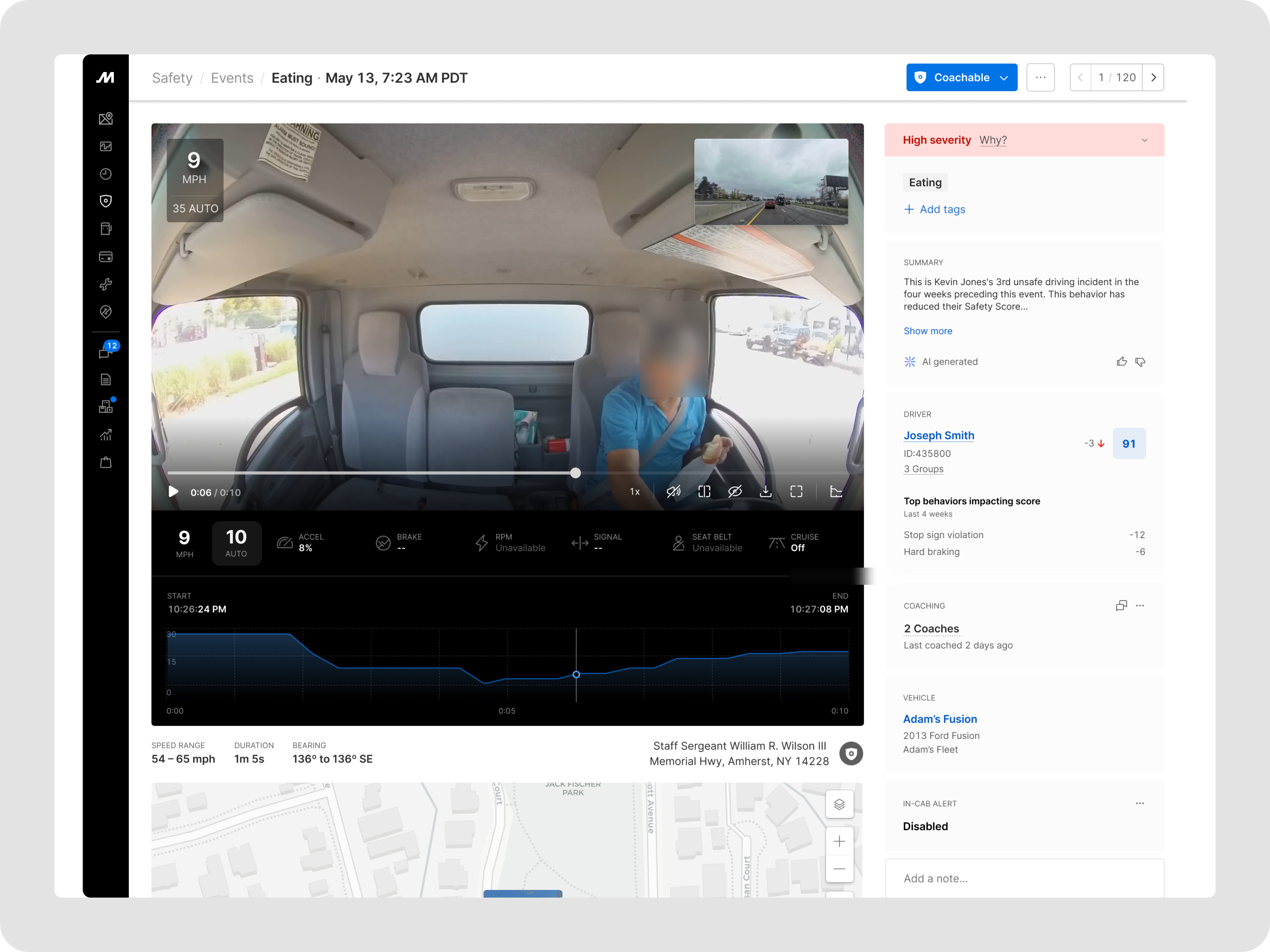Download the video clip
This screenshot has width=1270, height=952.
765,492
